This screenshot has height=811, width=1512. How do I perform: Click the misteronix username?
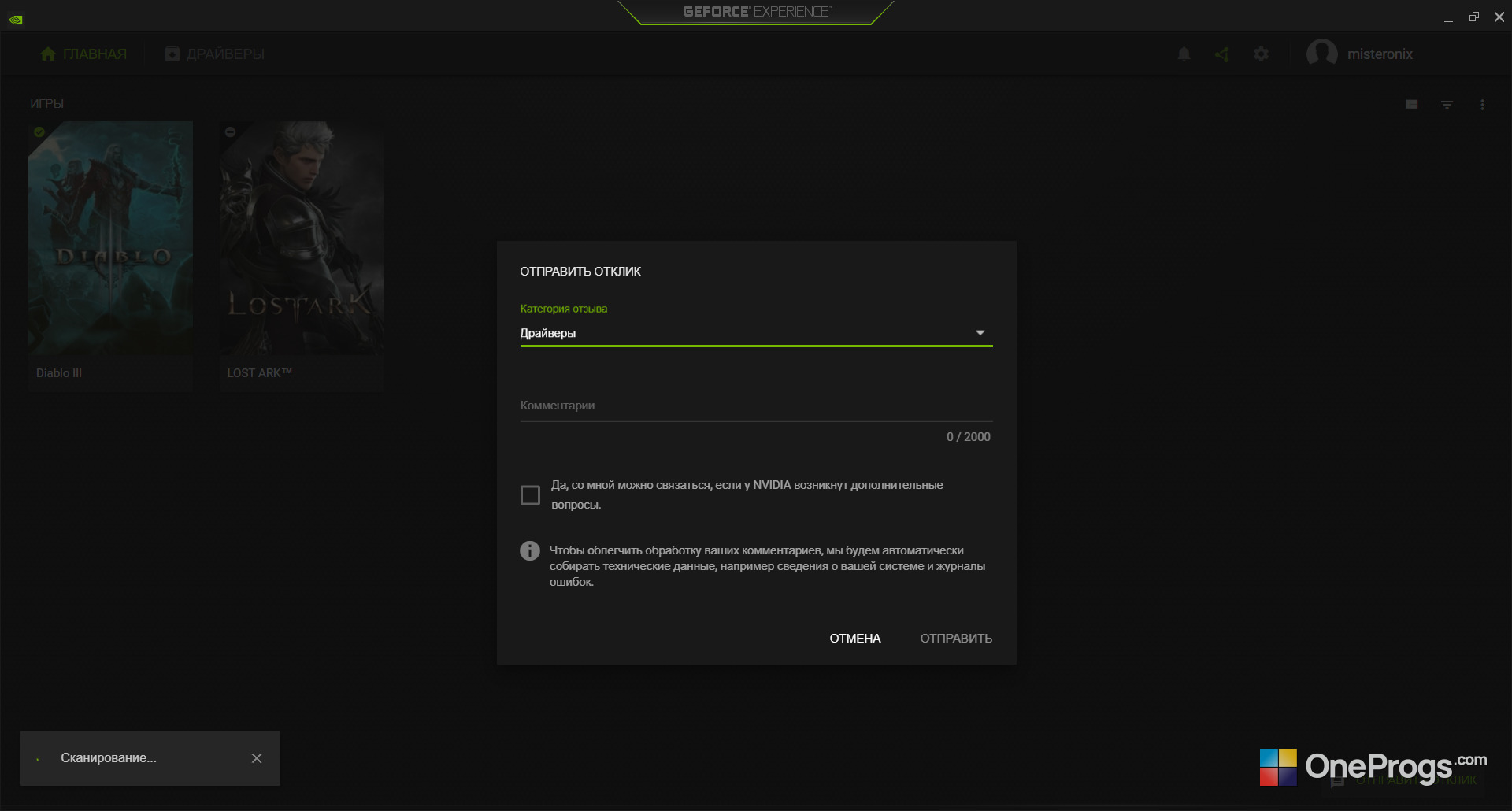(1380, 54)
